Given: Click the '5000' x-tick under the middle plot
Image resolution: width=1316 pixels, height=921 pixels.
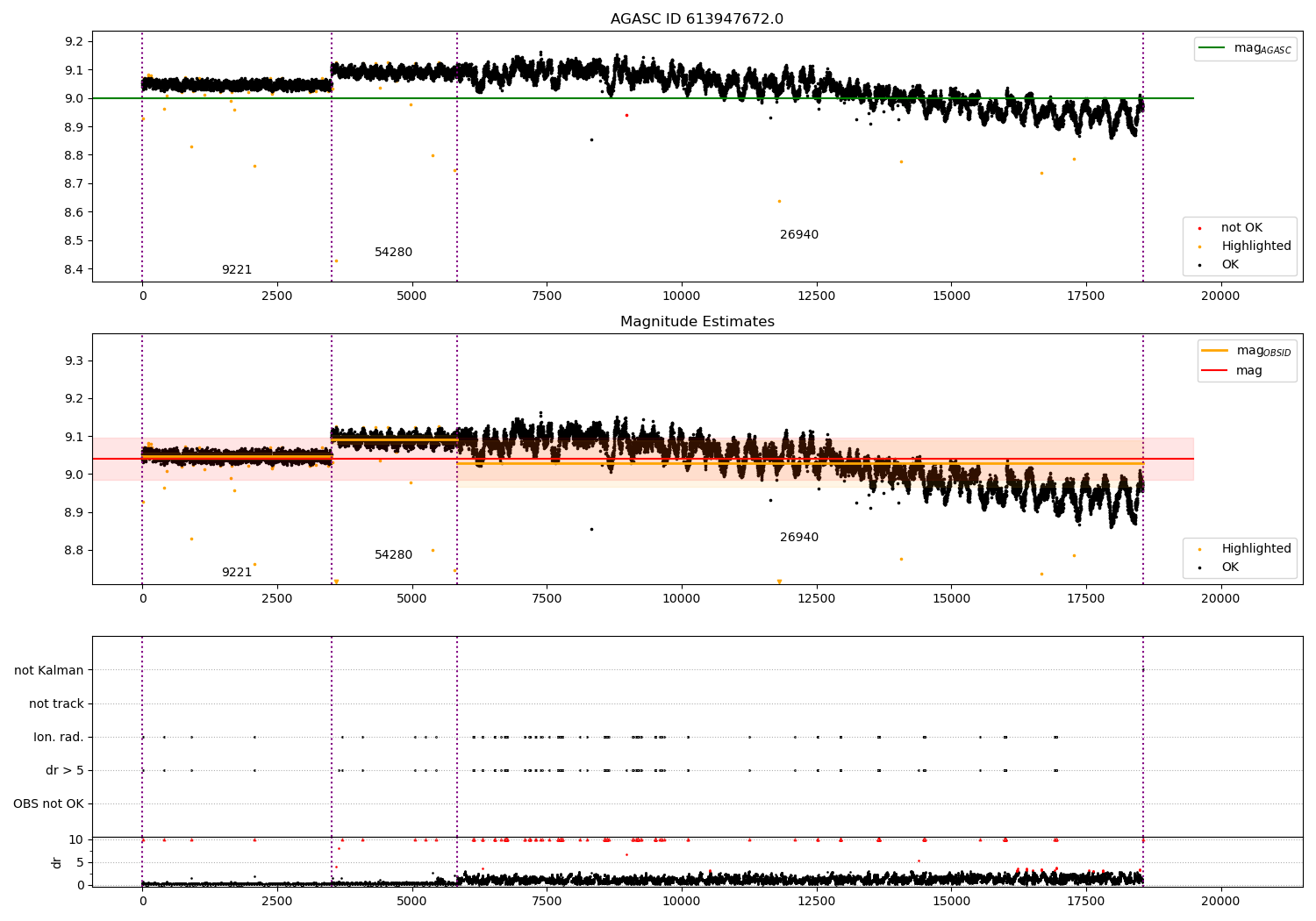Looking at the screenshot, I should (x=411, y=599).
